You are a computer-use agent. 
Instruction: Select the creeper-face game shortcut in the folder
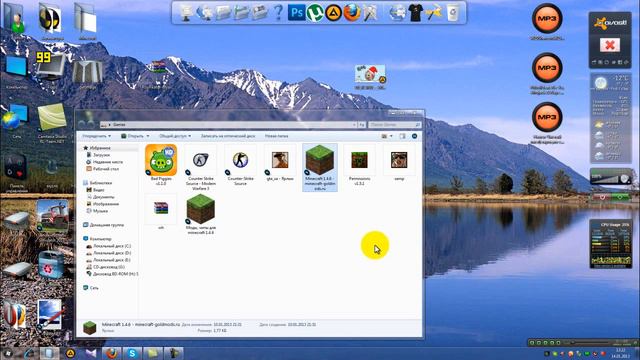[x=359, y=165]
